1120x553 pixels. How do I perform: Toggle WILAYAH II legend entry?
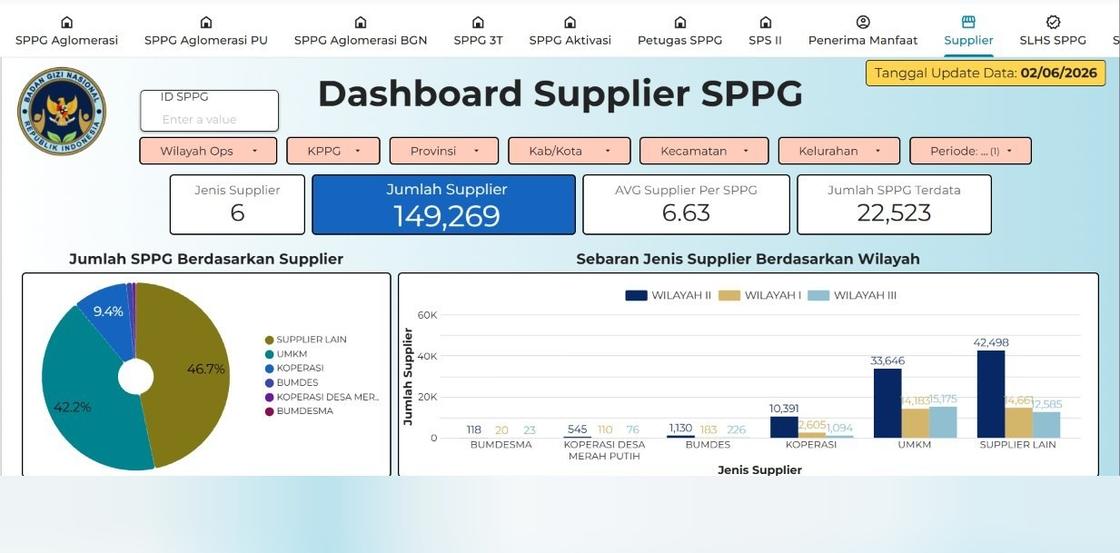point(667,295)
